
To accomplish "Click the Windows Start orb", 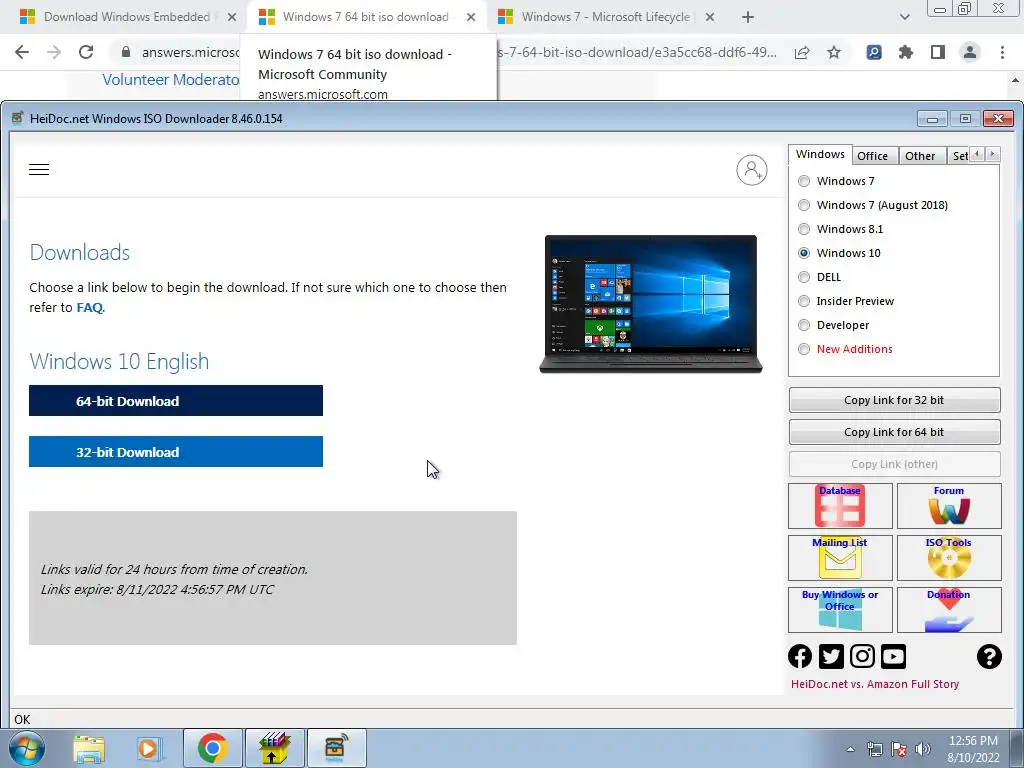I will [27, 748].
